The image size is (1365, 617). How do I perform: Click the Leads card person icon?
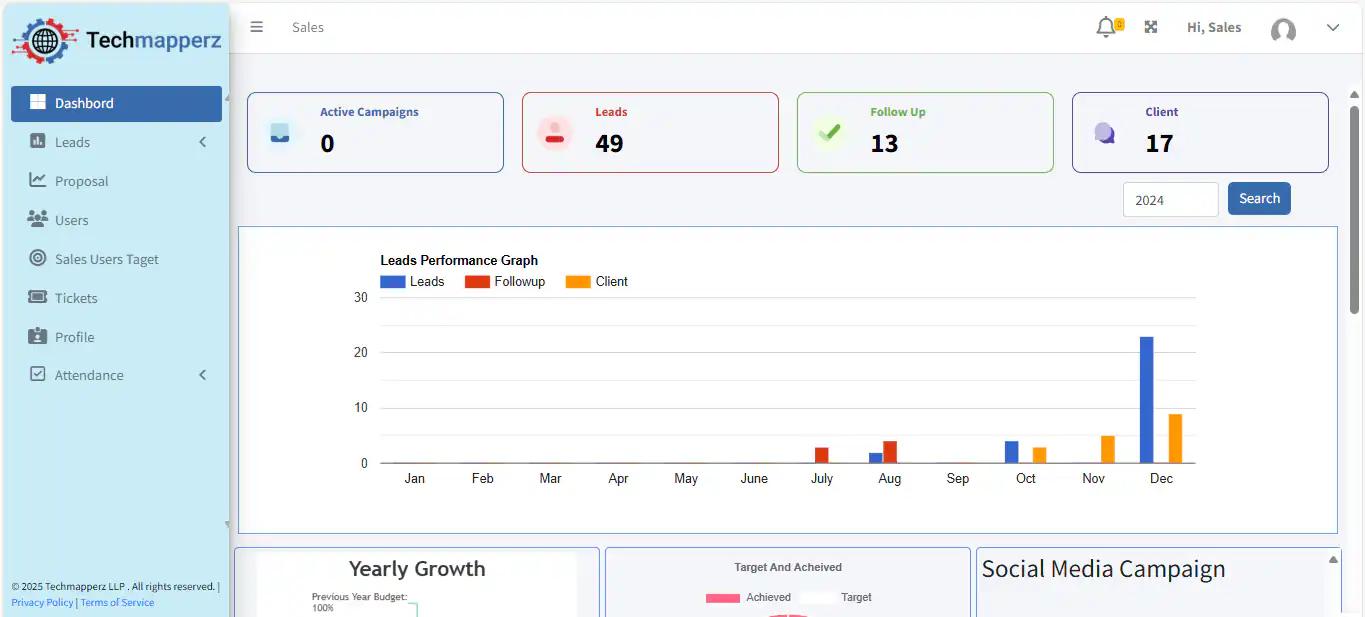(x=555, y=133)
